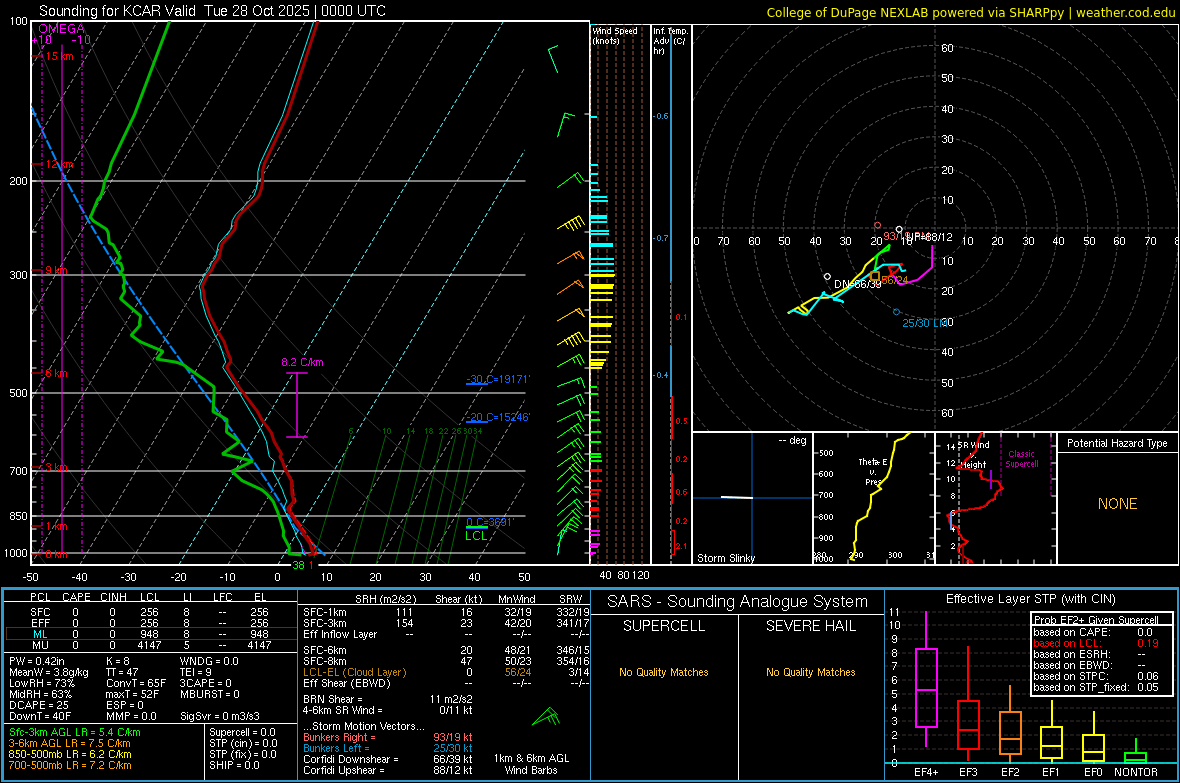This screenshot has width=1180, height=783.
Task: Click the '1km & 6km AGL Wind Barbs' caption
Action: tap(531, 764)
